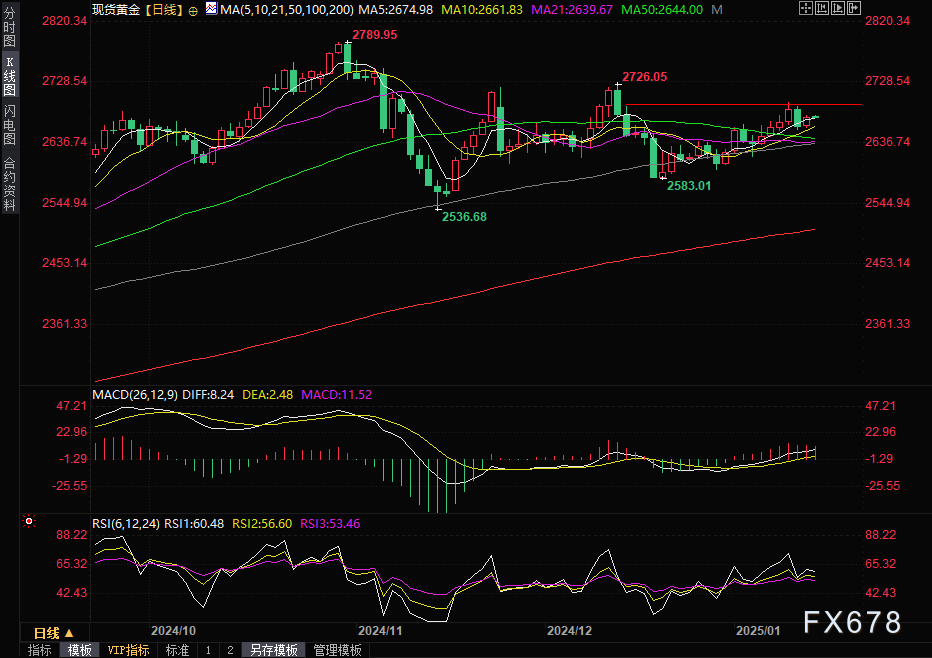
Task: Choose template number 1
Action: click(208, 650)
